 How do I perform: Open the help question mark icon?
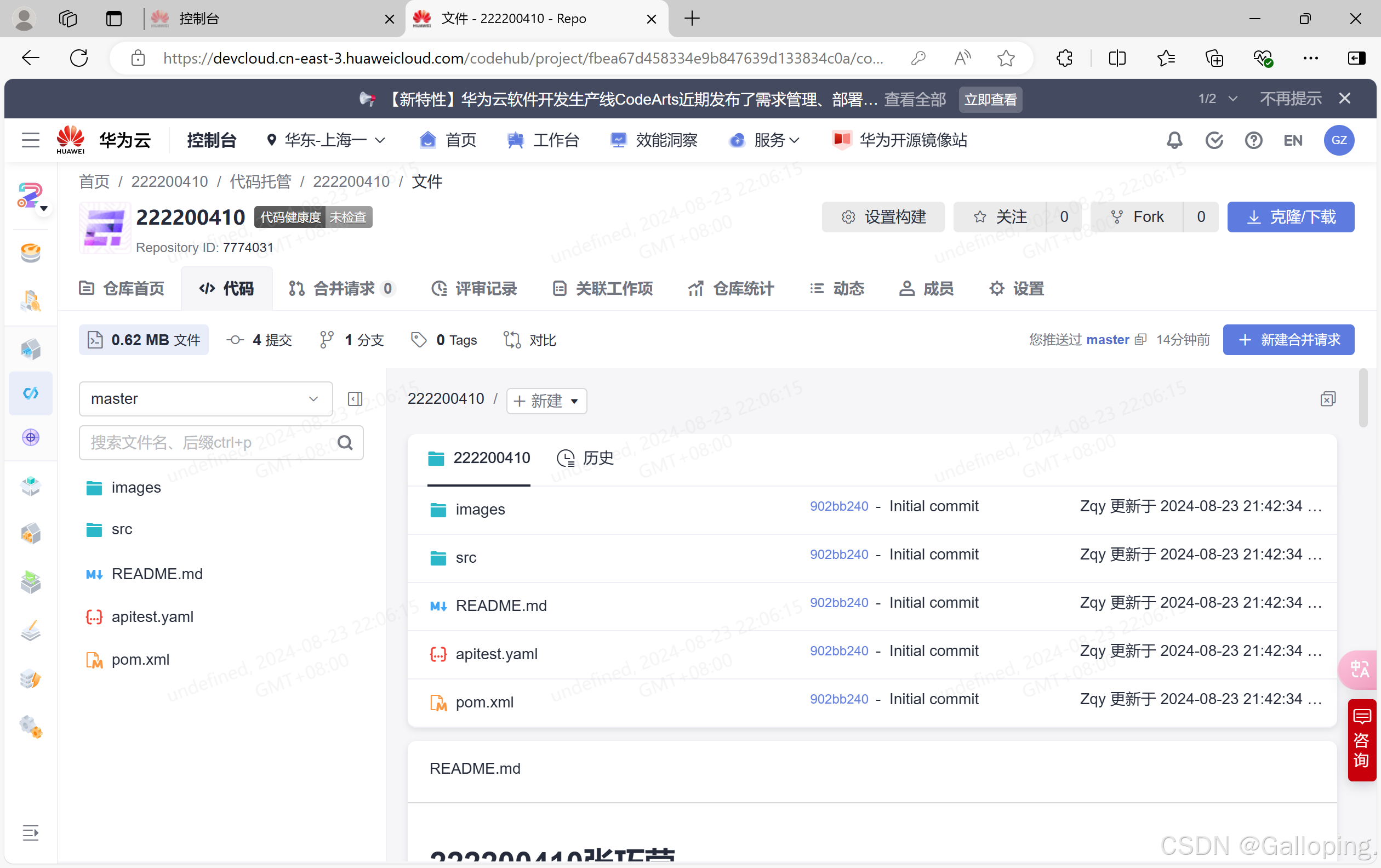pos(1253,140)
